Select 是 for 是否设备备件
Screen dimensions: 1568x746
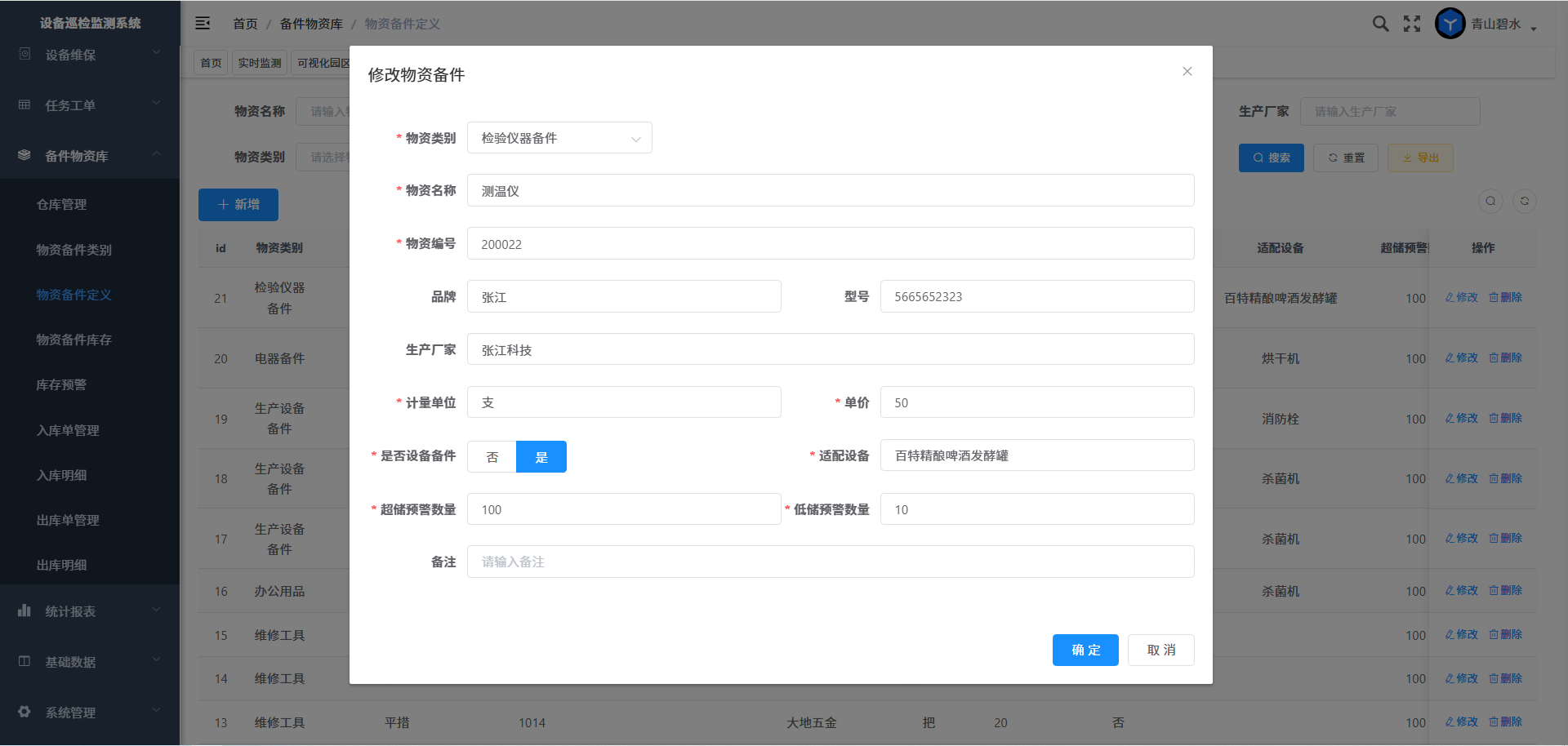point(541,457)
